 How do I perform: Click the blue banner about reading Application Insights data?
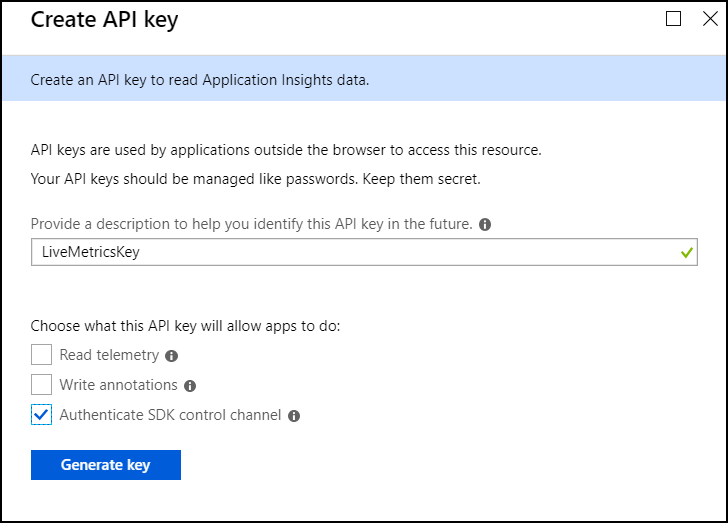(364, 78)
